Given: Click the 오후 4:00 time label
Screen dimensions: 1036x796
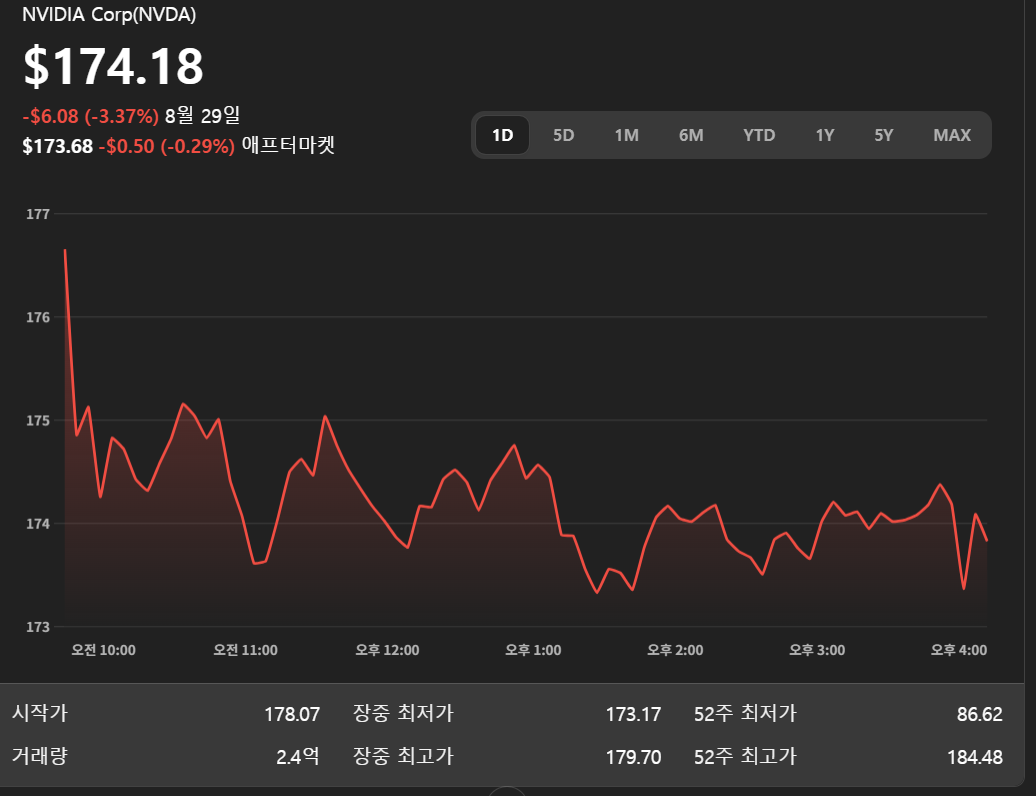Looking at the screenshot, I should tap(959, 650).
